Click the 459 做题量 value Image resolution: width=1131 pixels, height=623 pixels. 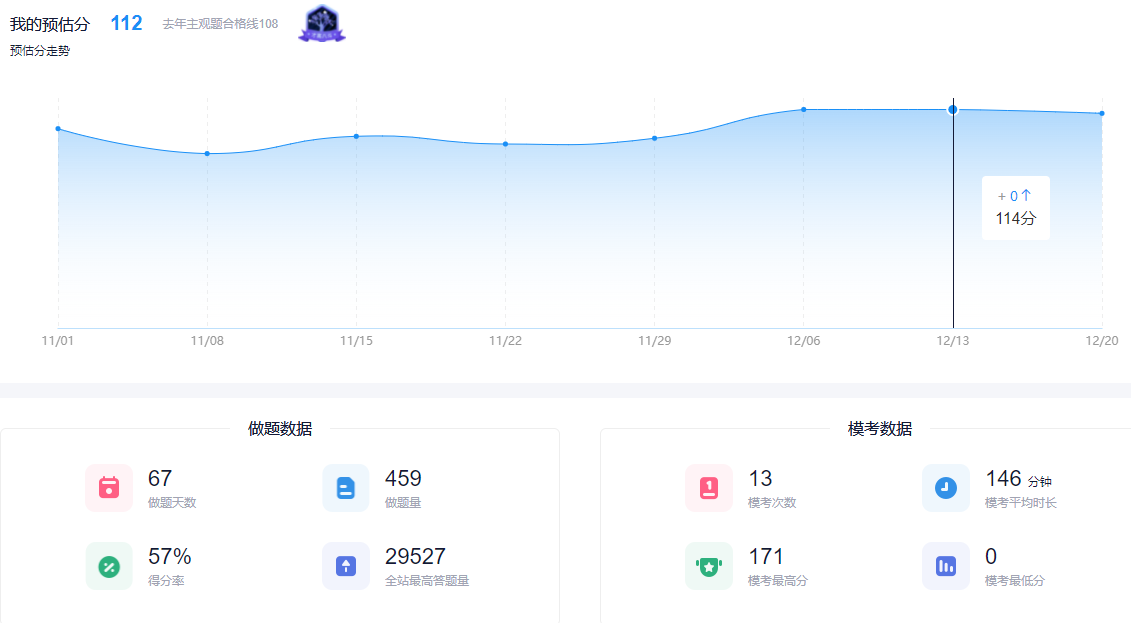click(x=403, y=478)
